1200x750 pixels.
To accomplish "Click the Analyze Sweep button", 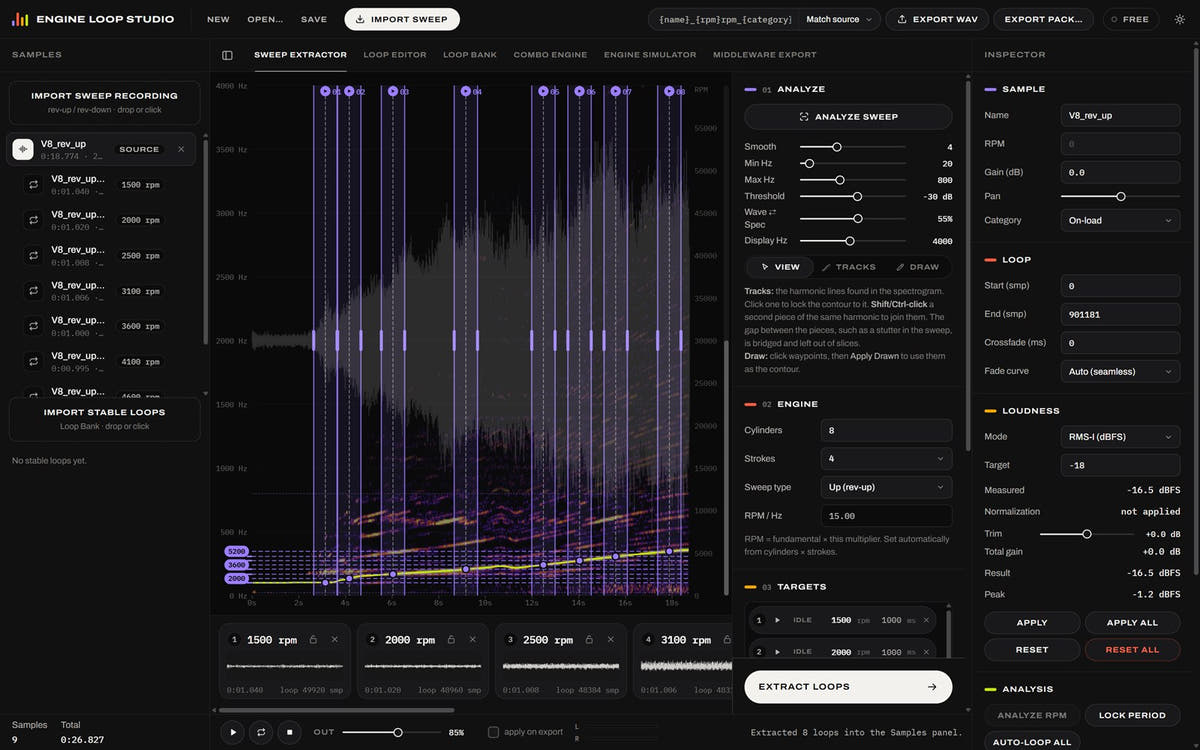I will (x=848, y=117).
